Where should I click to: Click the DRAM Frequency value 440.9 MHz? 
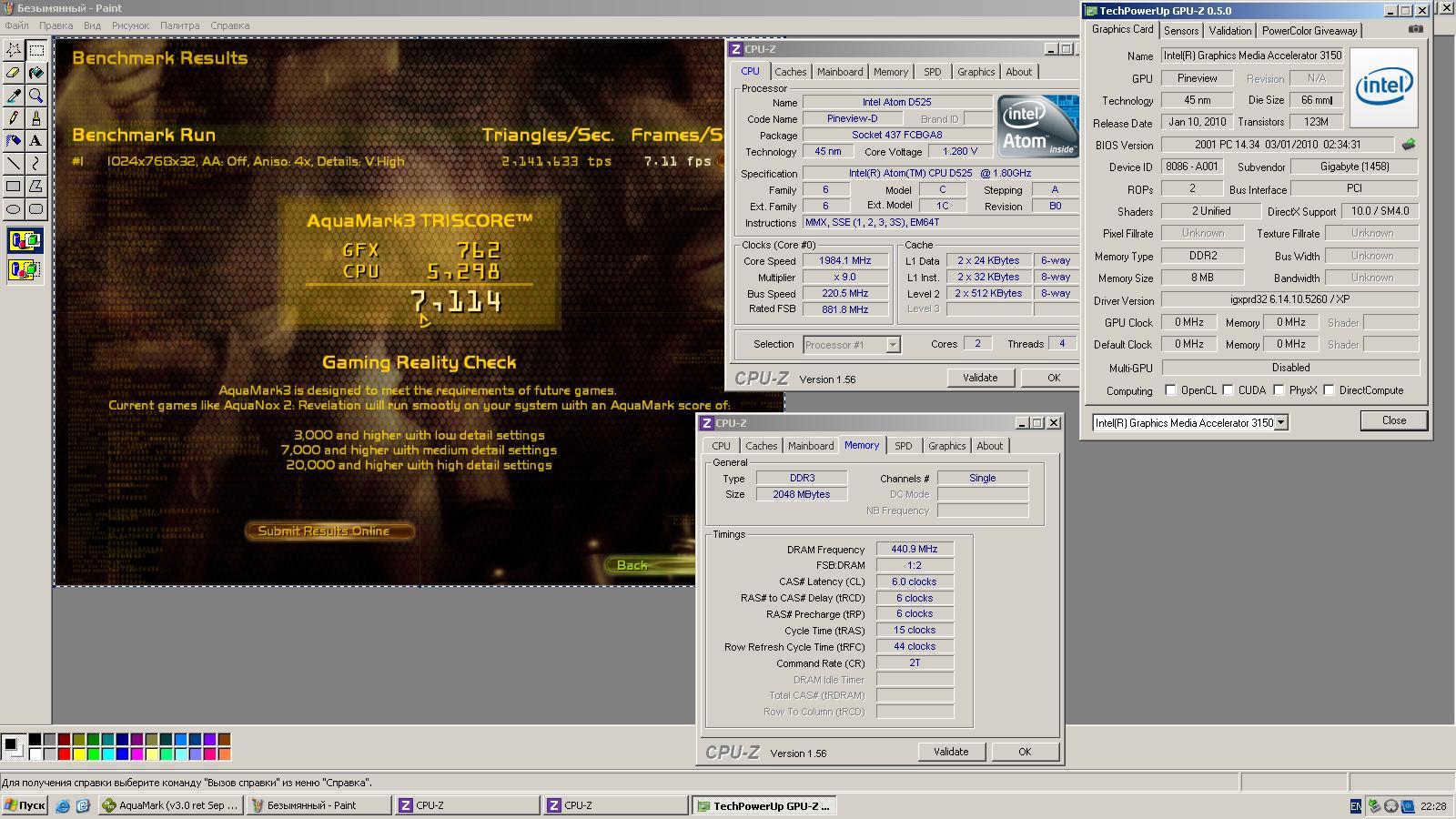(x=915, y=550)
